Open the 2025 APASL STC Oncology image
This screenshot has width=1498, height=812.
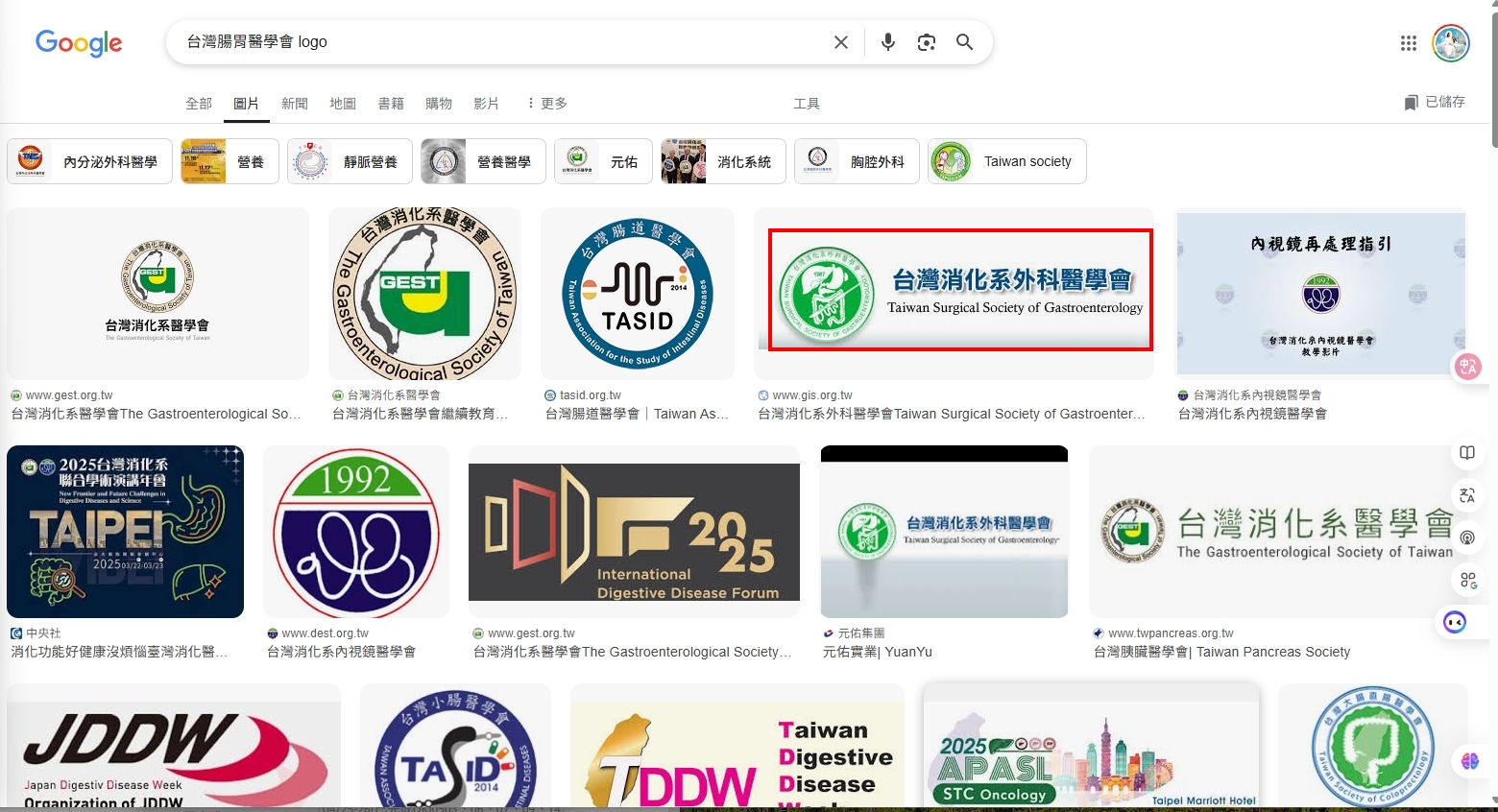click(x=1091, y=747)
